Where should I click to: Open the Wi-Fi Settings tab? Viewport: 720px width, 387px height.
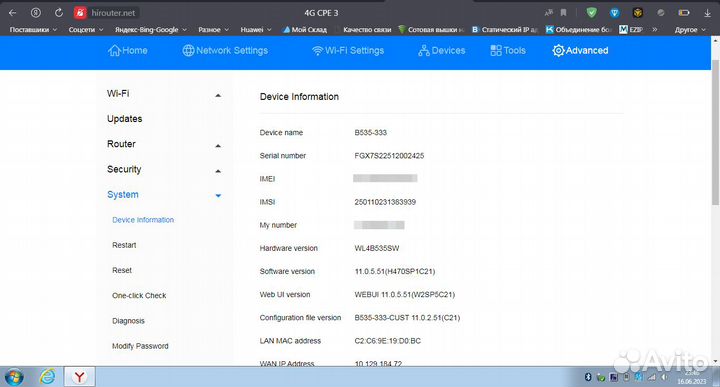[348, 50]
